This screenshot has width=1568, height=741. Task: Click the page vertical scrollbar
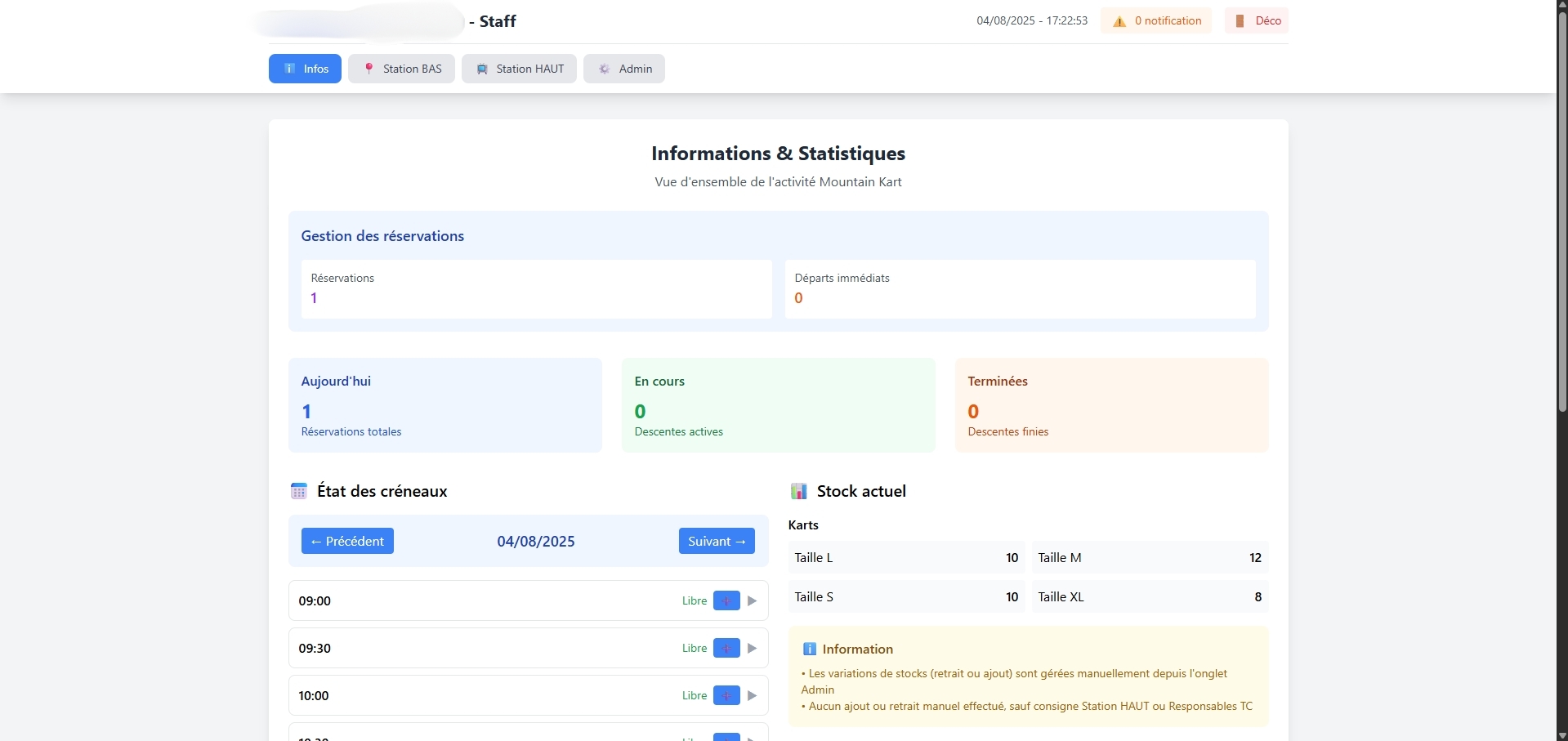(x=1562, y=212)
